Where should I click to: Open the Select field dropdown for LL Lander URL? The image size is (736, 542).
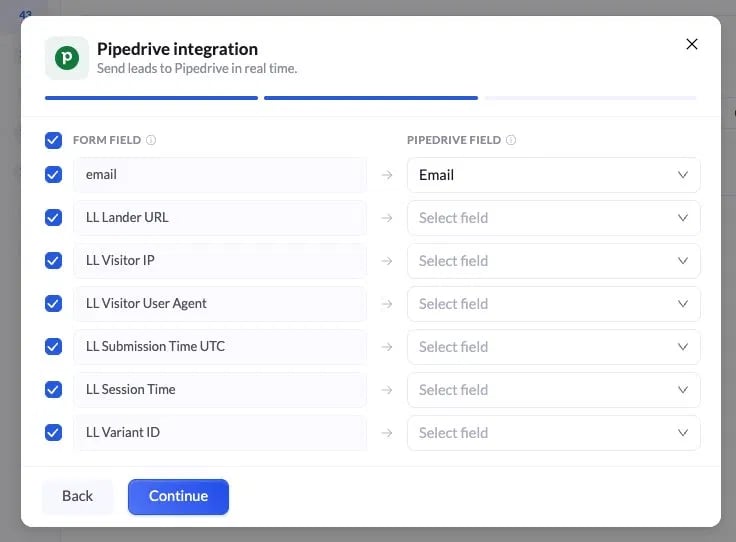click(553, 218)
